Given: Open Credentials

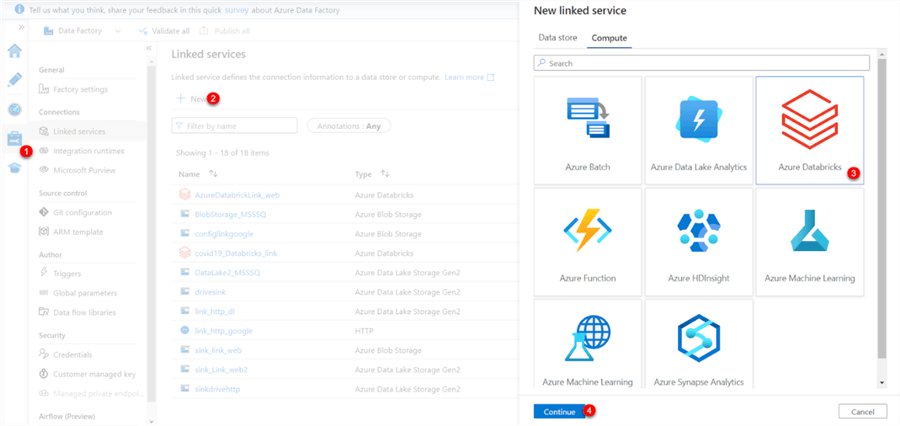Looking at the screenshot, I should click(65, 355).
